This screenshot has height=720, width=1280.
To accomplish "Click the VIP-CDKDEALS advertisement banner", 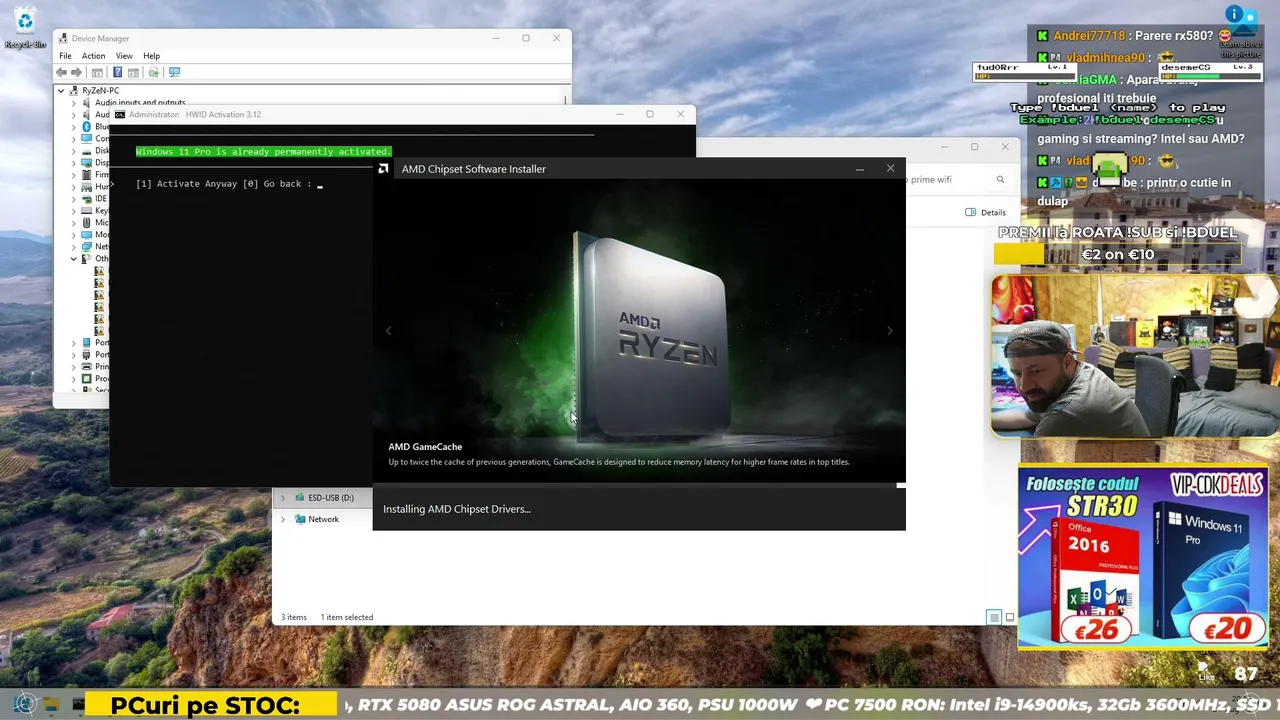I will pos(1143,557).
